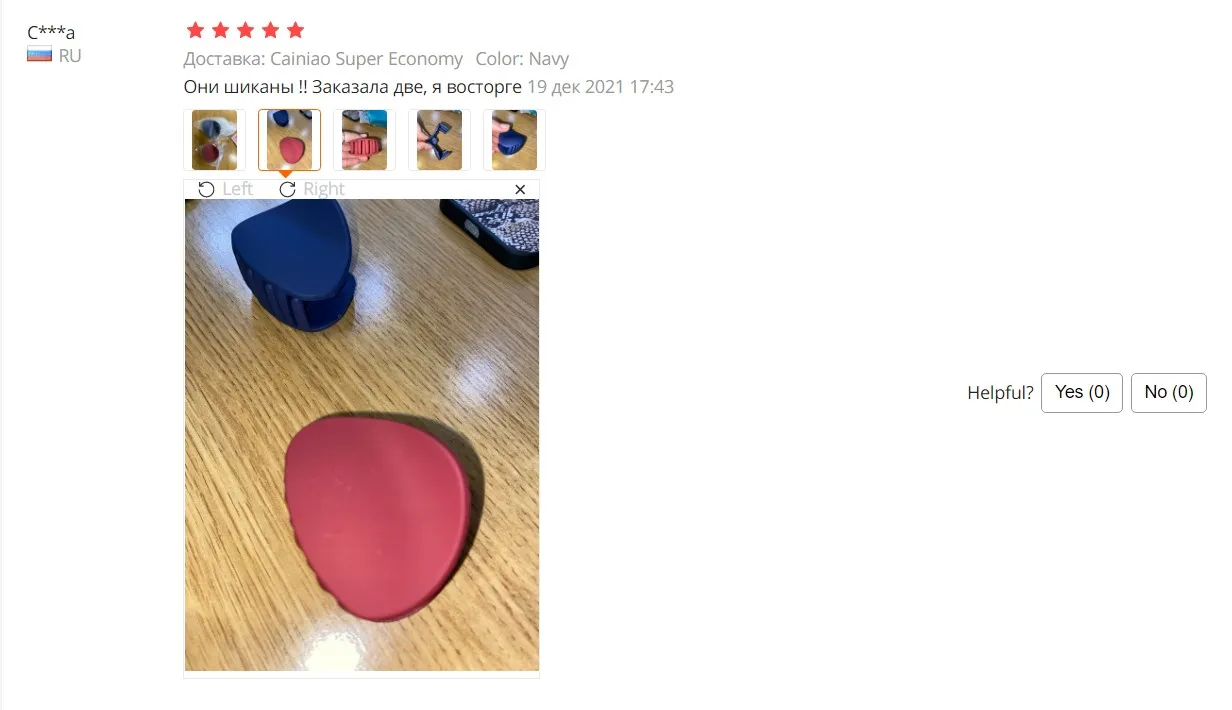Close the enlarged review photo viewer
Image resolution: width=1232 pixels, height=710 pixels.
[x=520, y=189]
